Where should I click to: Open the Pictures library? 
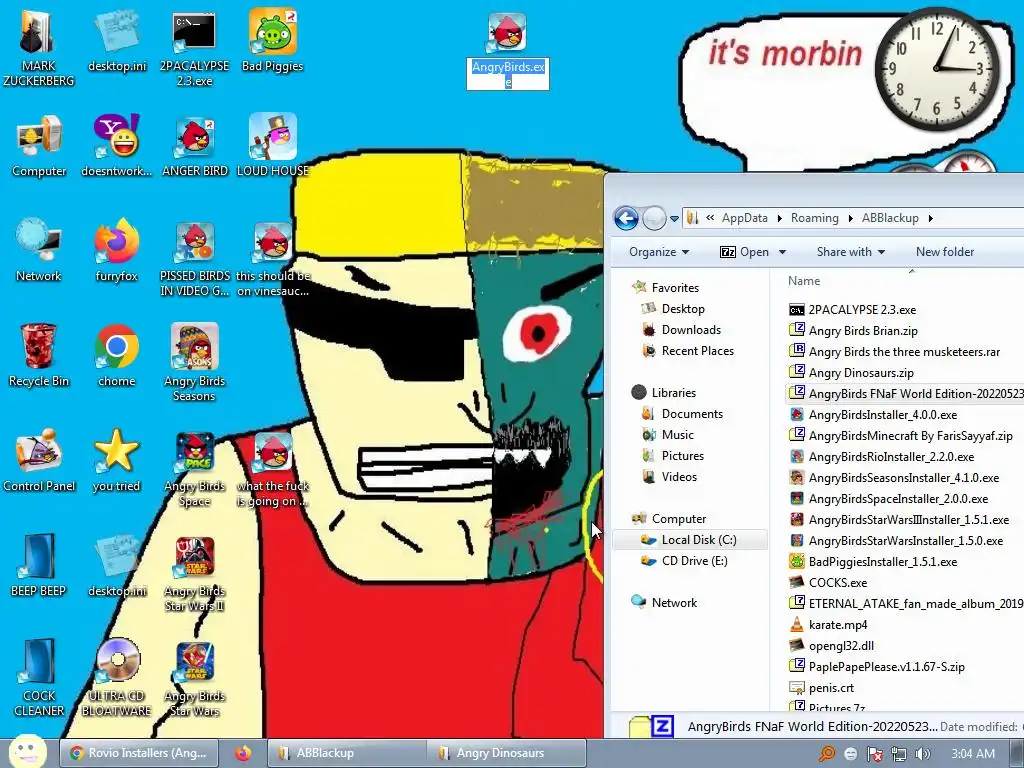point(673,456)
